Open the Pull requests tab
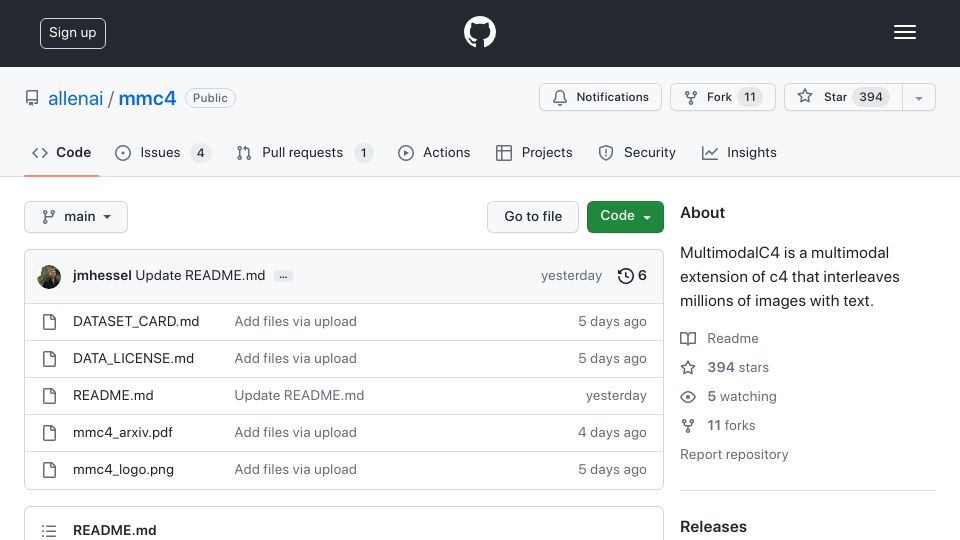 [x=304, y=152]
